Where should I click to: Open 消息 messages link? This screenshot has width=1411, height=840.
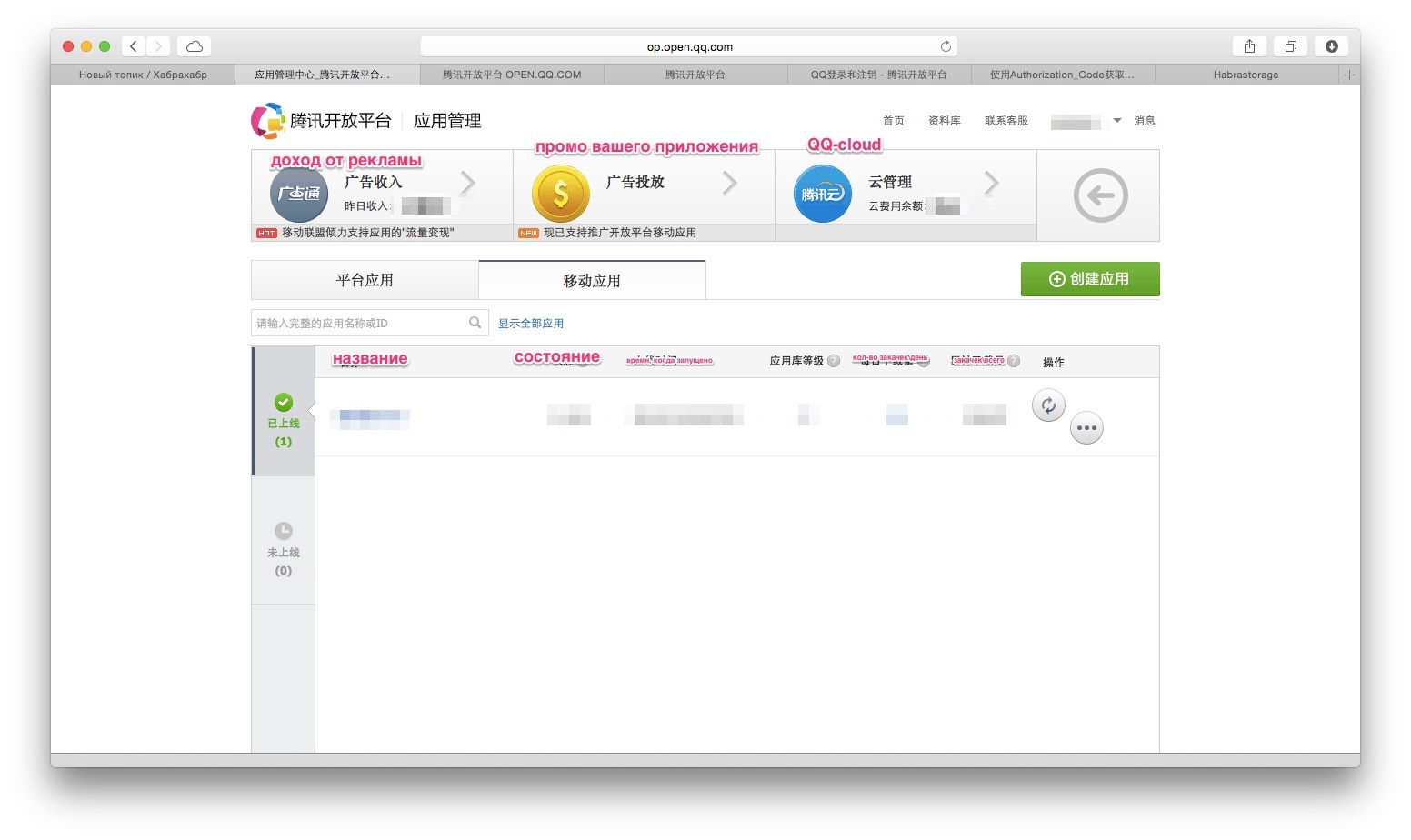click(x=1145, y=121)
